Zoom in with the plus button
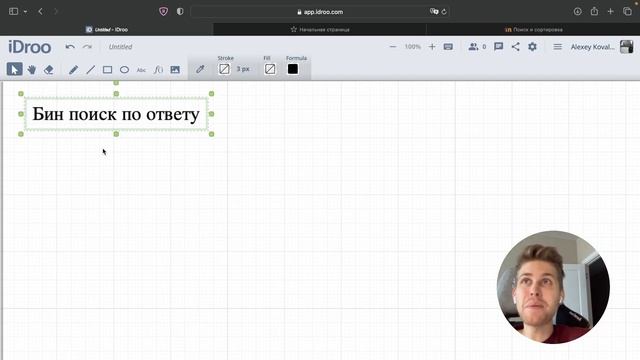 tap(432, 47)
